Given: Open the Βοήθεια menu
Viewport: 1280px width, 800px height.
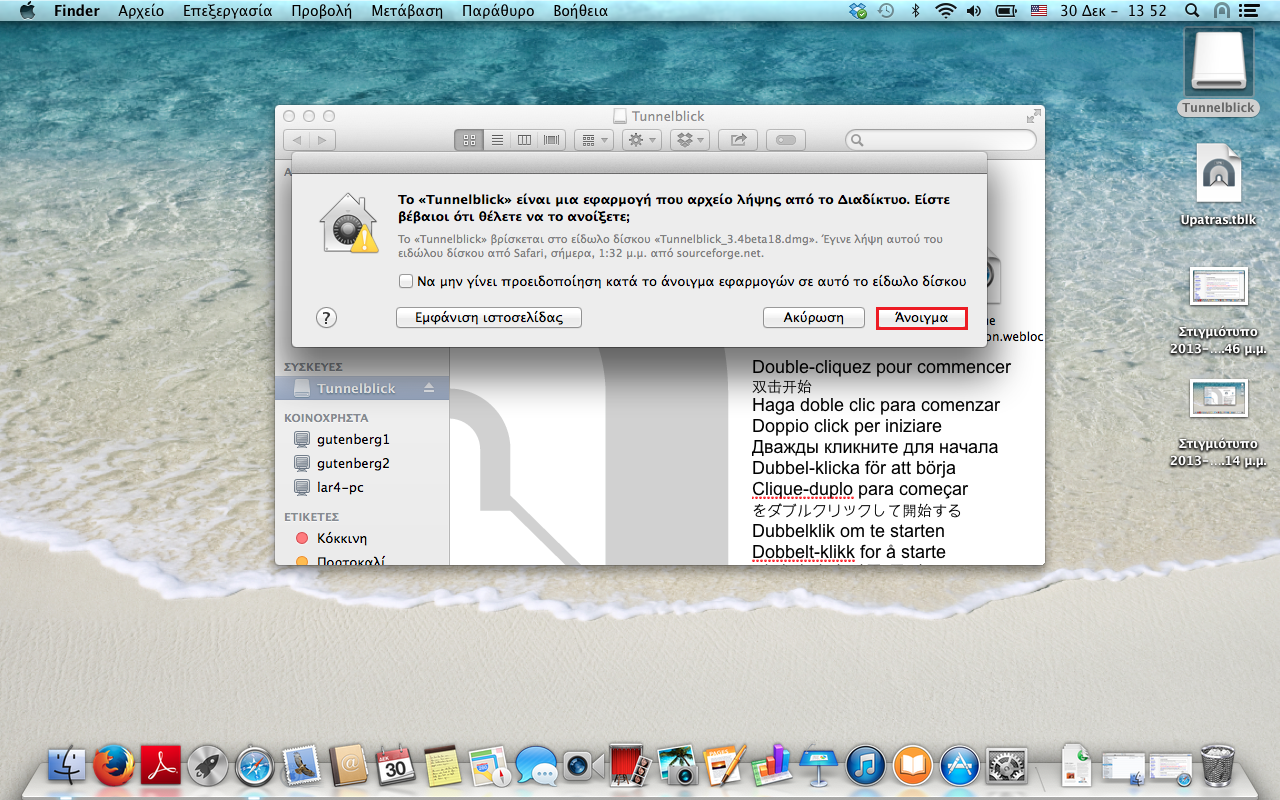Looking at the screenshot, I should point(580,11).
